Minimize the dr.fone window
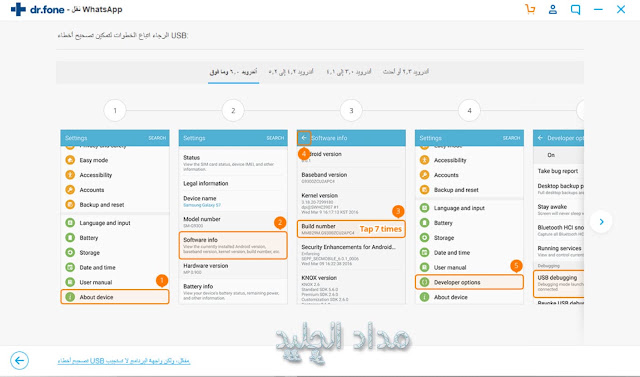 598,9
